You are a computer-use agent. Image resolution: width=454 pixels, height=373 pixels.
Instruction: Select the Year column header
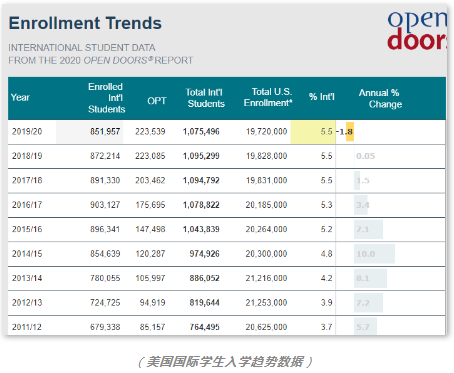20,97
